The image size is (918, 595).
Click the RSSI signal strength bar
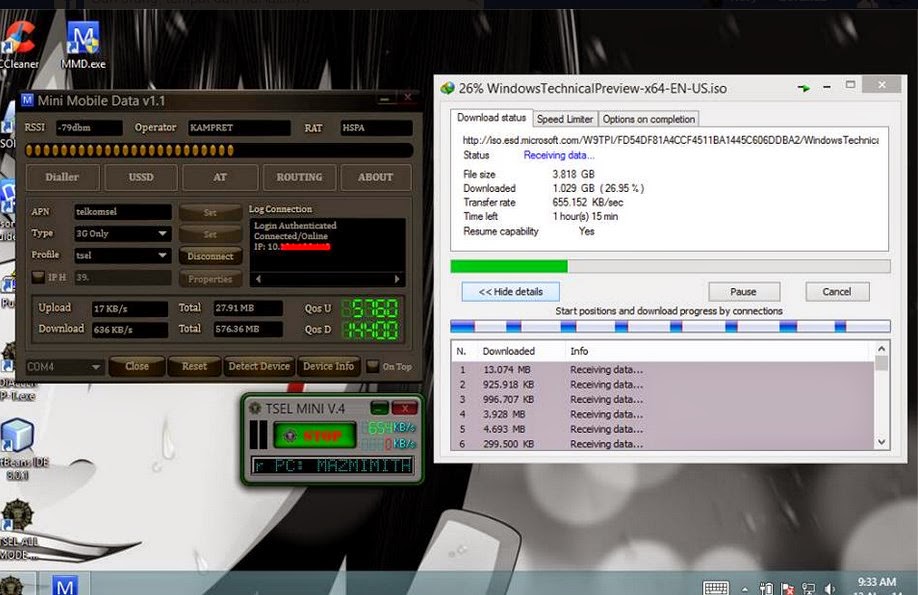click(219, 151)
